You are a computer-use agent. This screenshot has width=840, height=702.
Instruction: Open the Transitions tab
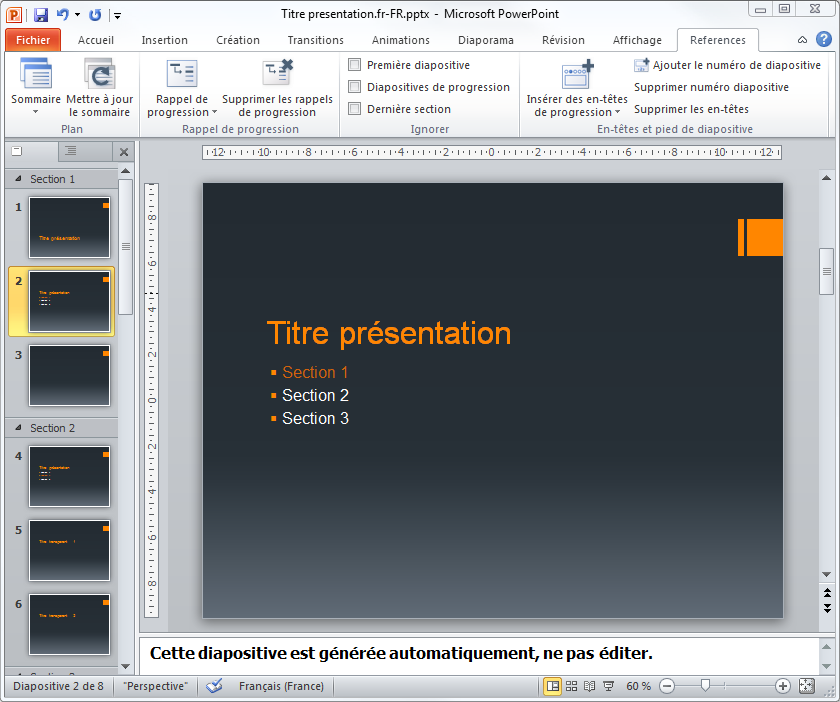(x=316, y=40)
